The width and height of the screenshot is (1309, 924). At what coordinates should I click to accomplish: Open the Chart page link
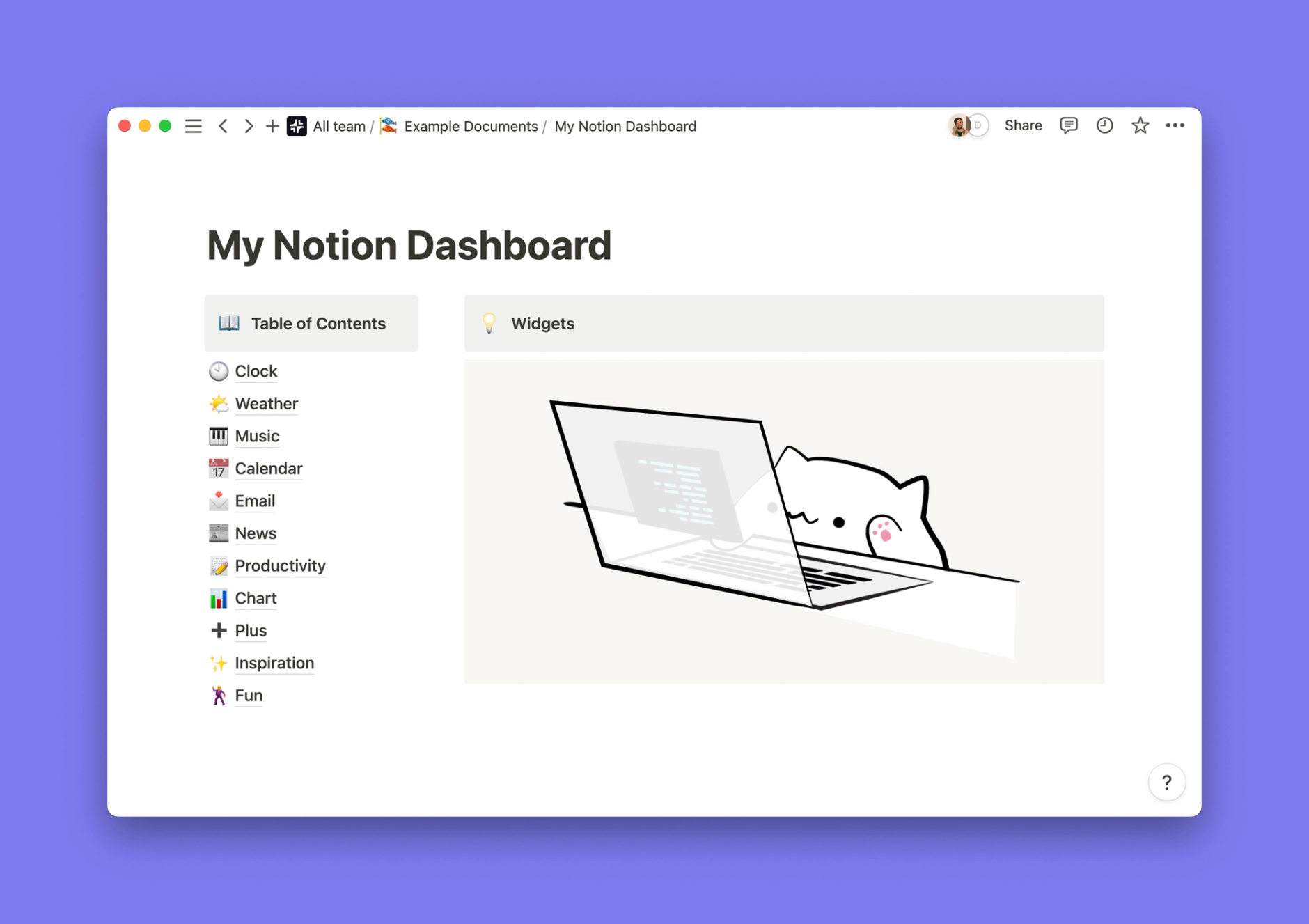(256, 598)
